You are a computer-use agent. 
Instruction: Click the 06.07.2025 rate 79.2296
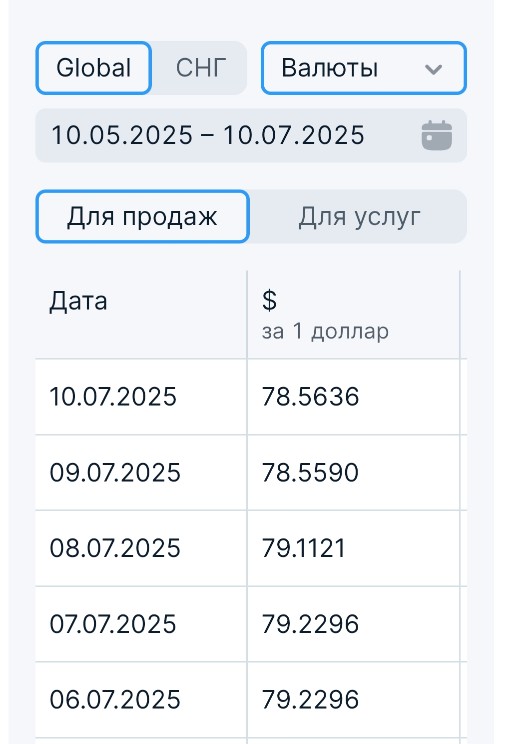click(310, 700)
